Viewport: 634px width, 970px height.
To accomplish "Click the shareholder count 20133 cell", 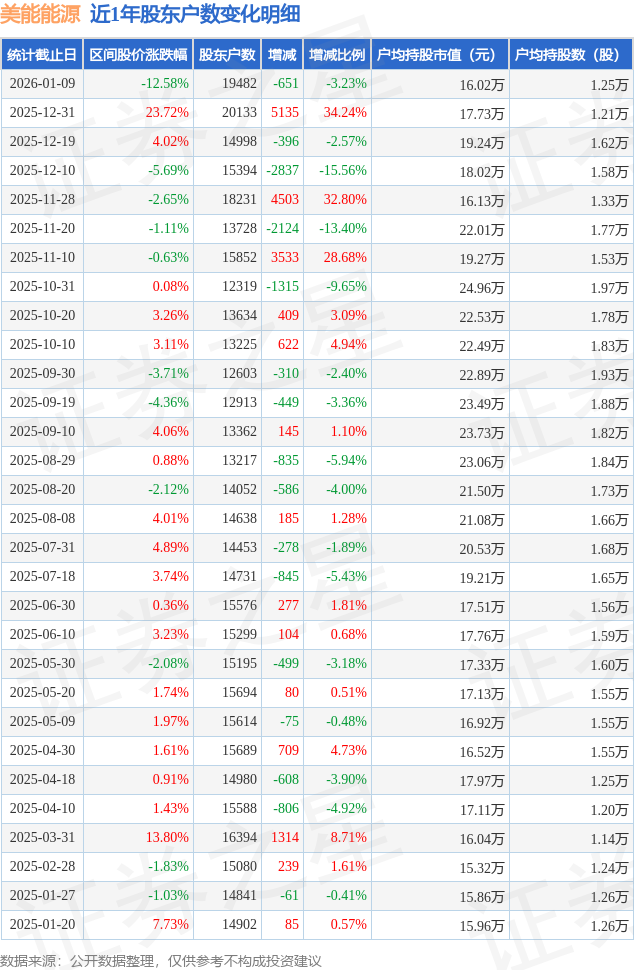I will tap(239, 113).
